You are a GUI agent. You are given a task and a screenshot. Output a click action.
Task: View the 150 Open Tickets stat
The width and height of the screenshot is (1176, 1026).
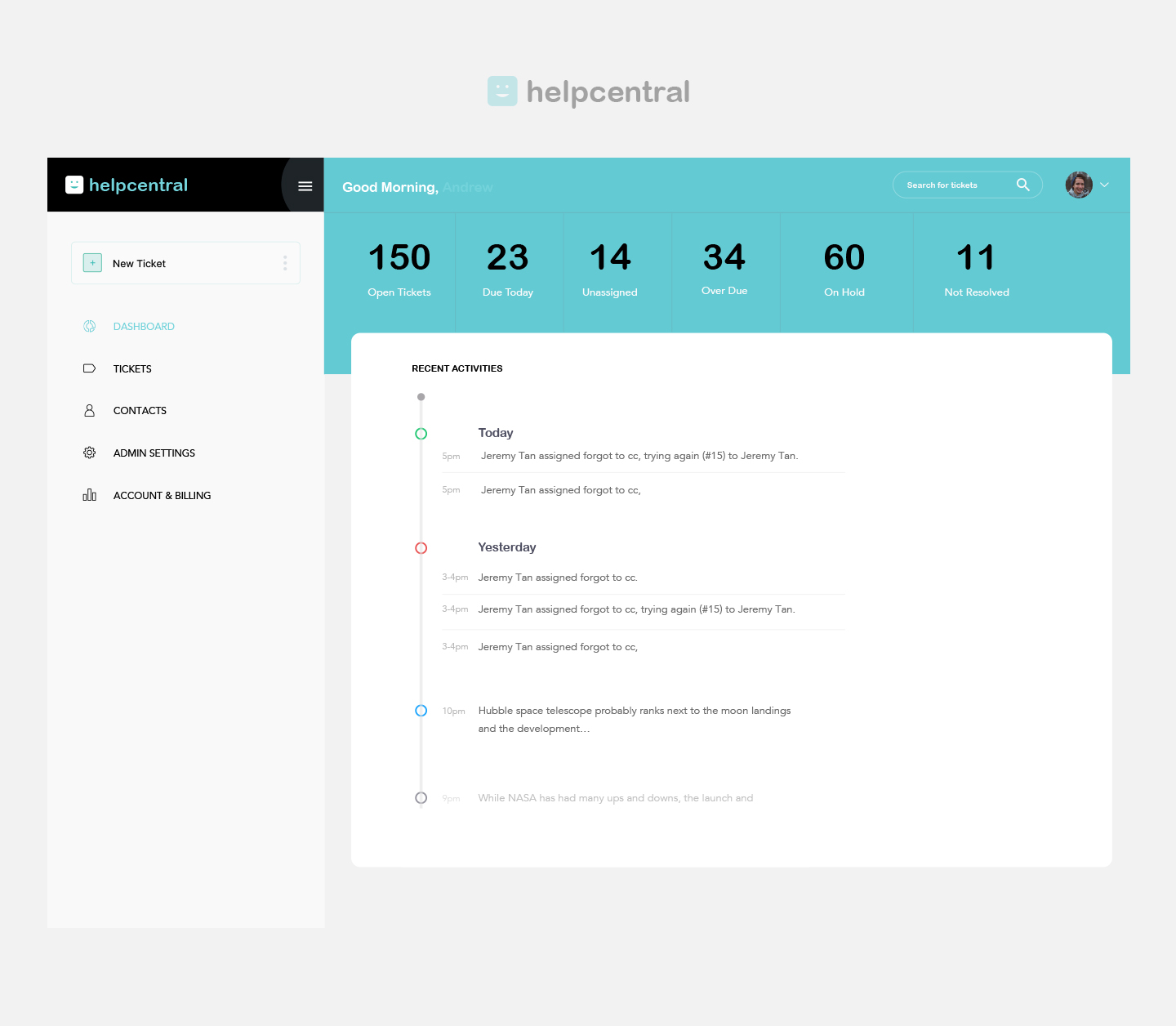tap(399, 270)
